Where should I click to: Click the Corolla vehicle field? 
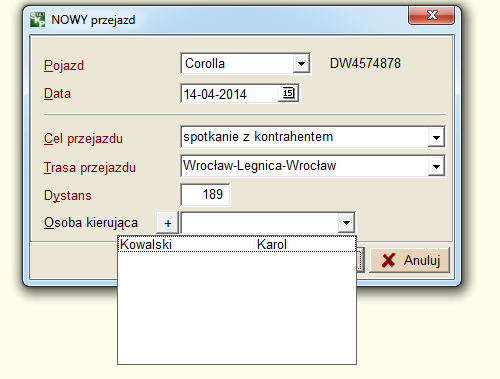tap(237, 63)
